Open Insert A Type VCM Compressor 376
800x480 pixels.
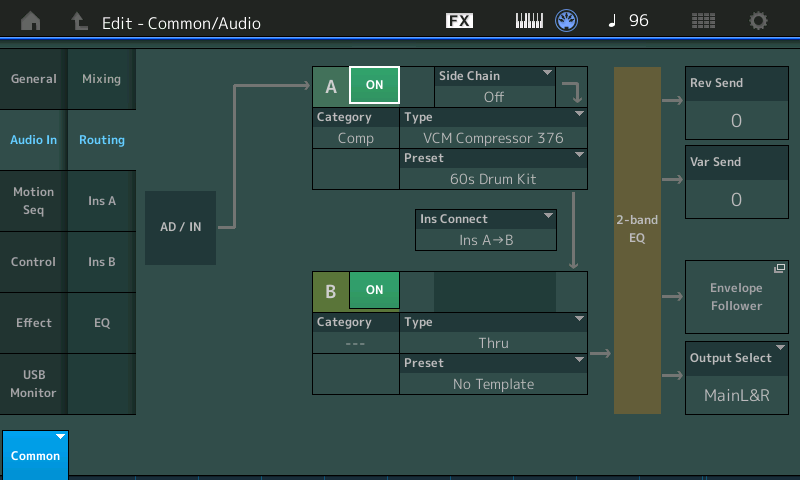pos(493,128)
